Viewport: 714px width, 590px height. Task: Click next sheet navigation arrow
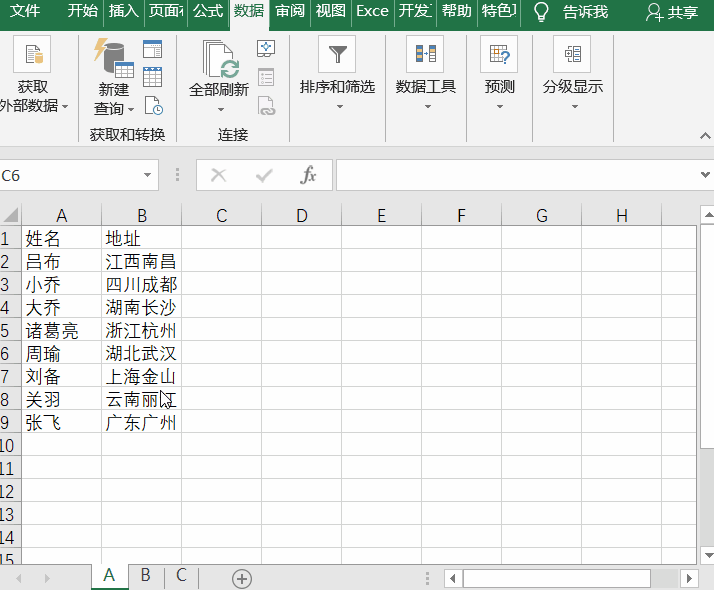pos(47,579)
